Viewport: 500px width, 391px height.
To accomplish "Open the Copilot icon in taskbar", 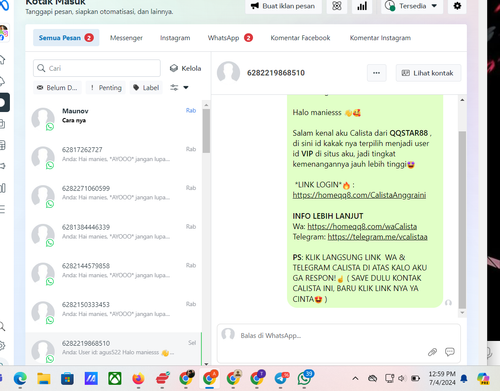I will tap(483, 378).
